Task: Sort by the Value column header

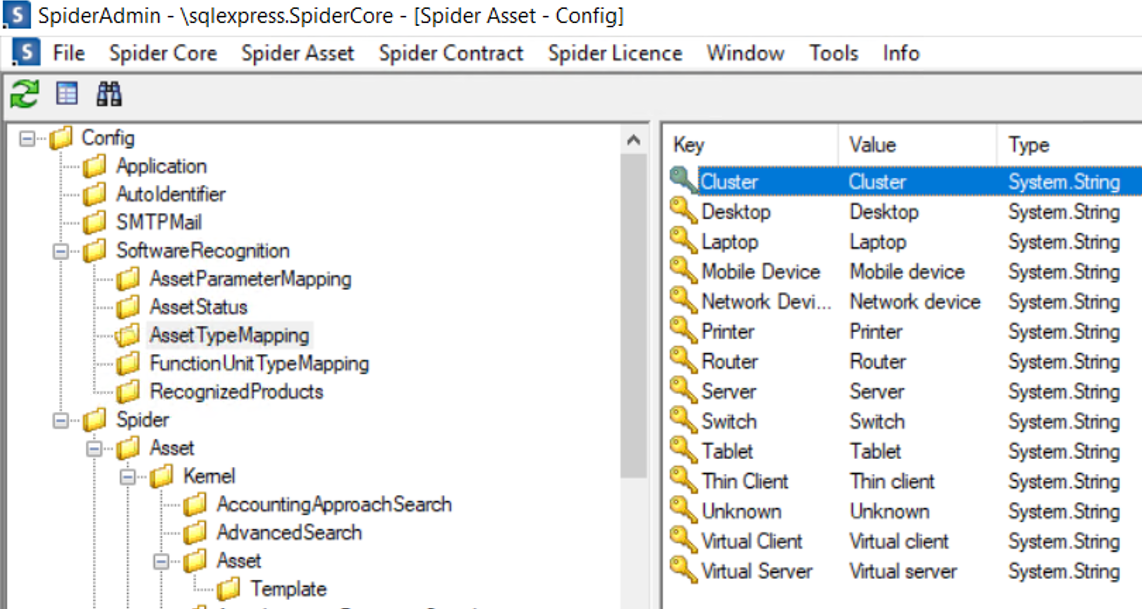Action: coord(918,144)
